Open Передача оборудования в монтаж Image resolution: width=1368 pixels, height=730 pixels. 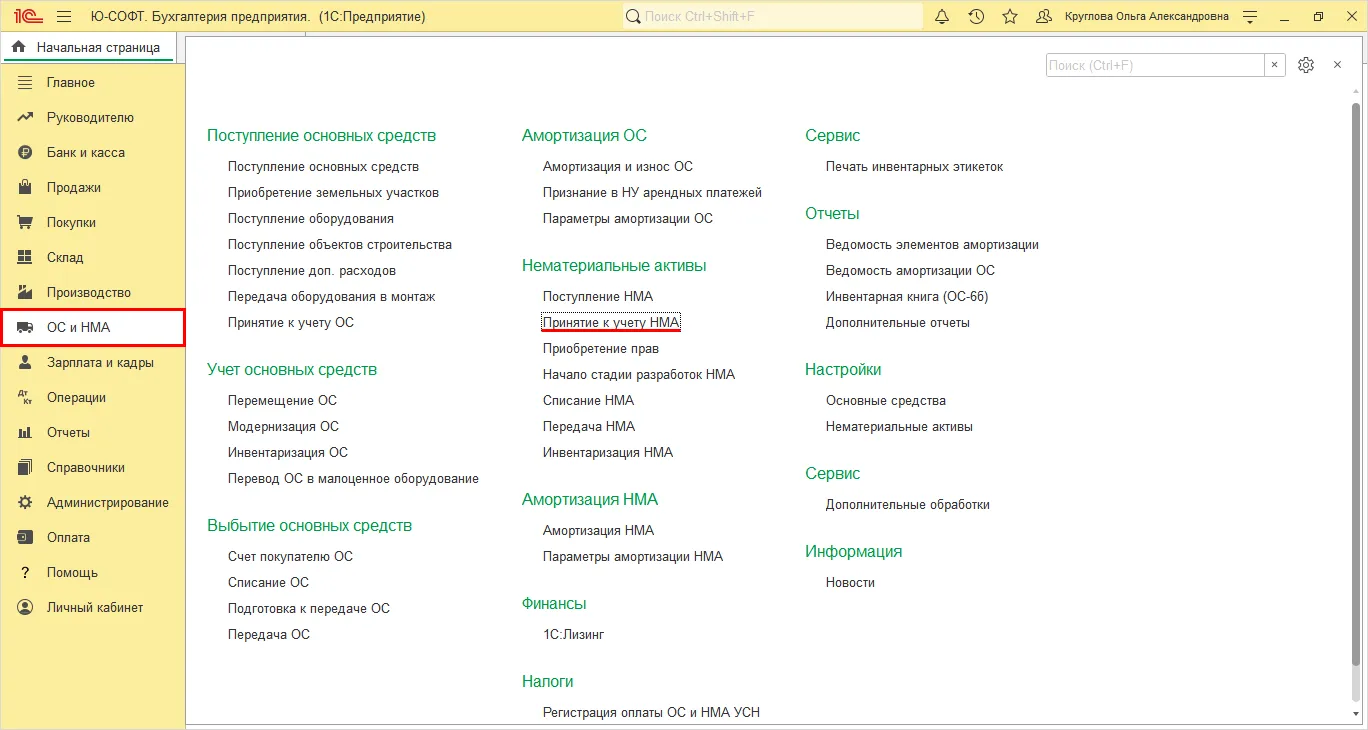(x=332, y=297)
